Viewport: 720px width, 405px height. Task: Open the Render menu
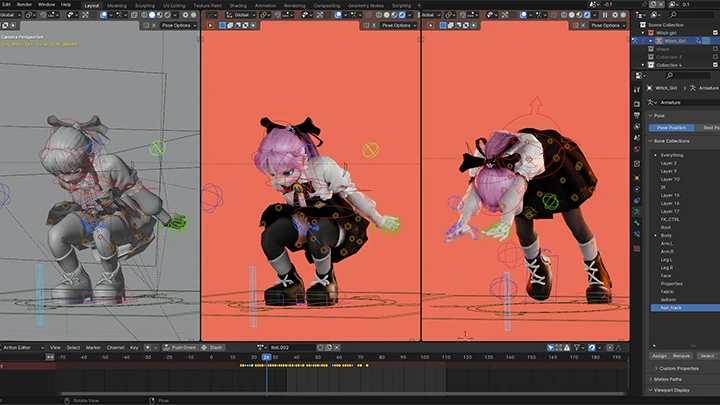tap(24, 5)
